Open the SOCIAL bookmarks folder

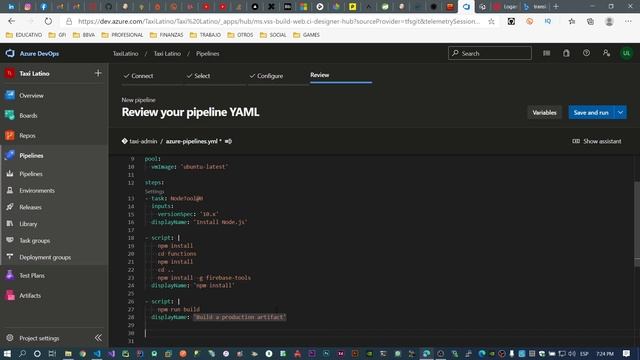[273, 35]
